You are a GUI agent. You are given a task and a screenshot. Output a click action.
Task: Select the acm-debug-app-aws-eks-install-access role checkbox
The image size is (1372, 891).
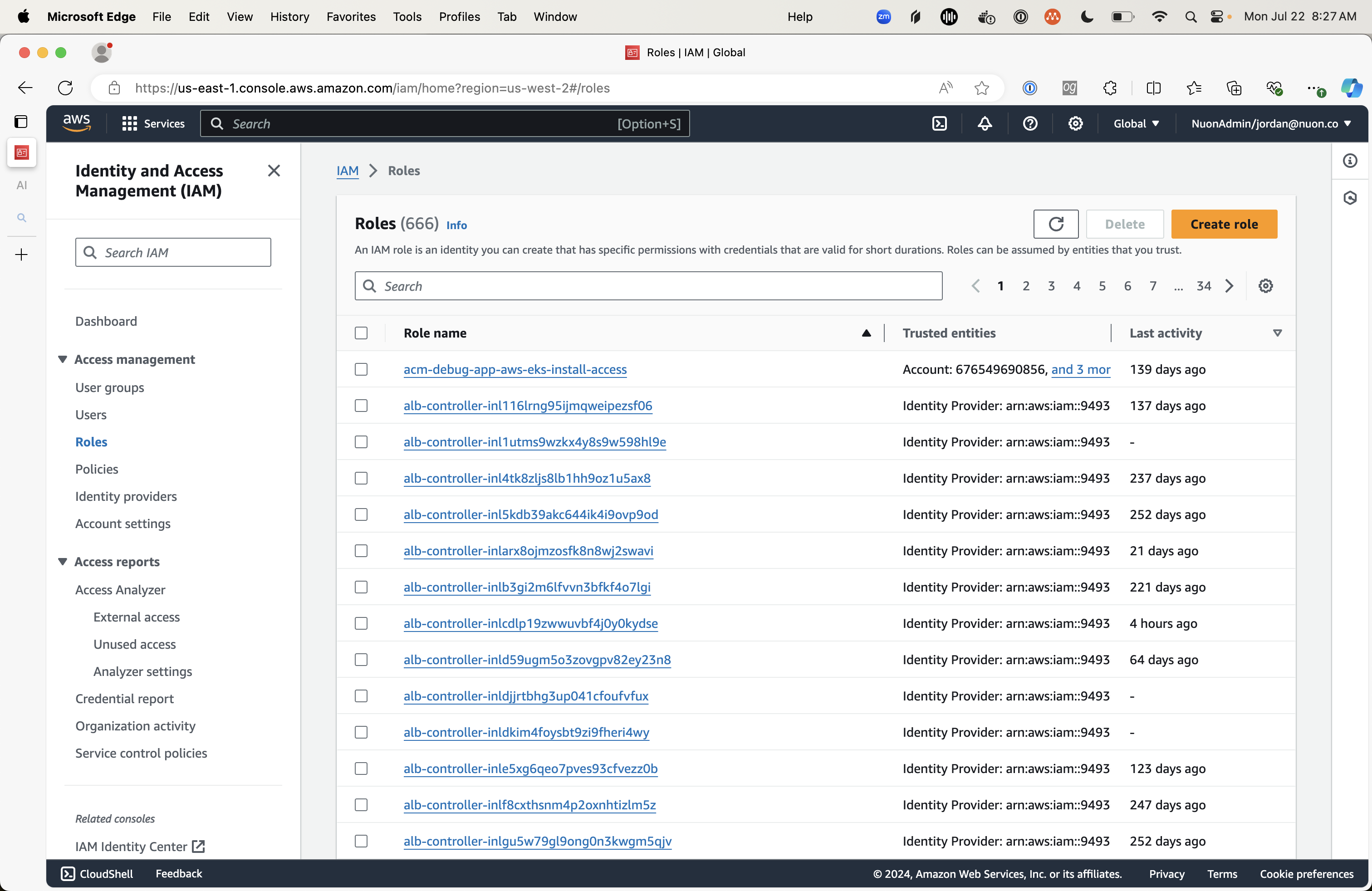[x=361, y=369]
